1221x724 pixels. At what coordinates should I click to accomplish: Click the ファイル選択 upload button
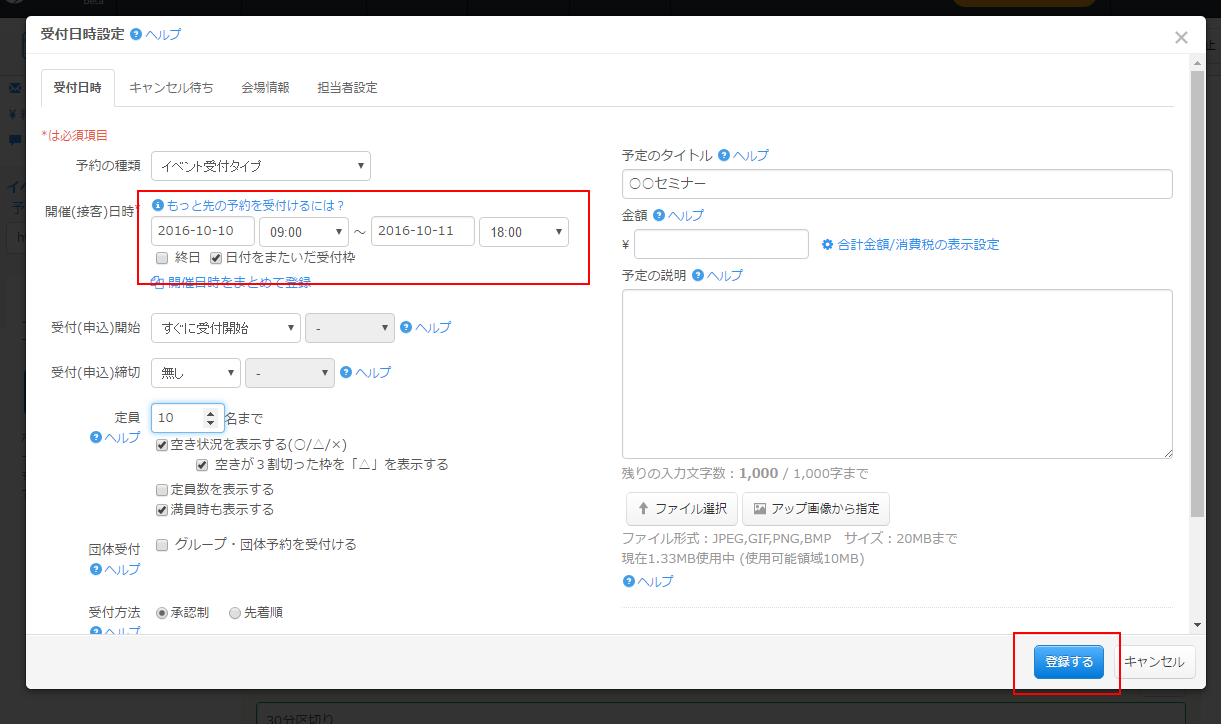pyautogui.click(x=682, y=509)
